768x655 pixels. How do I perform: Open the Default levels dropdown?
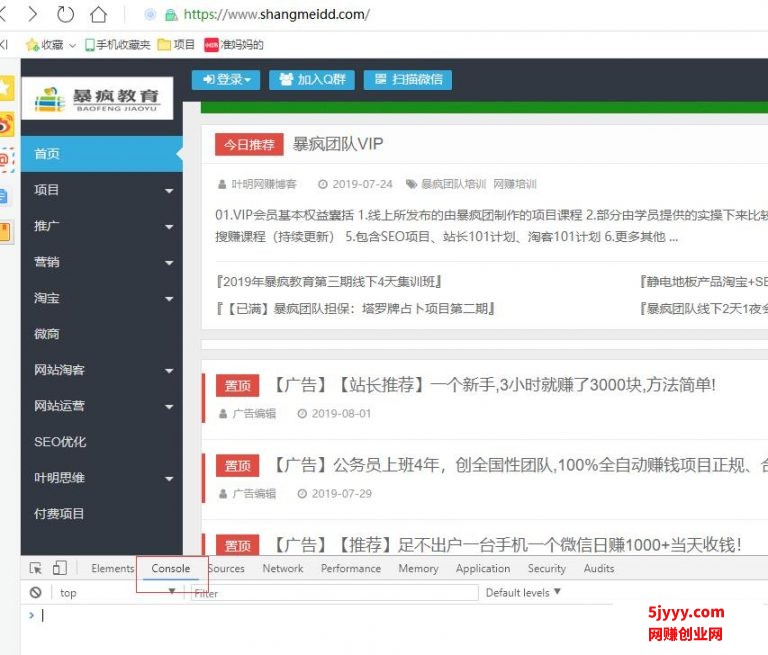click(x=523, y=593)
